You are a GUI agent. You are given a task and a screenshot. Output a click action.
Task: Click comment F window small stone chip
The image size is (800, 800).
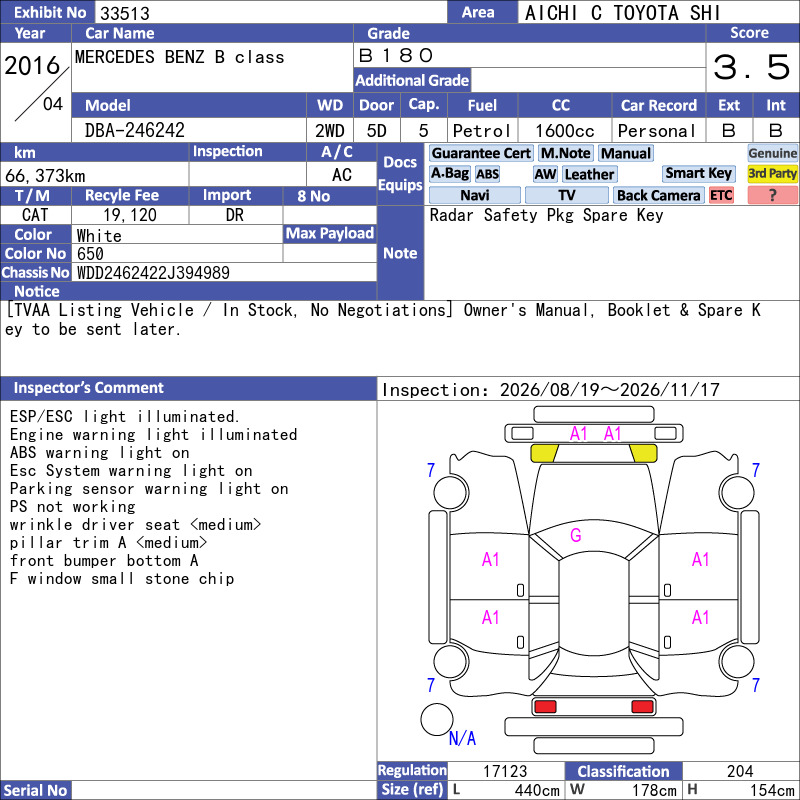(x=122, y=579)
